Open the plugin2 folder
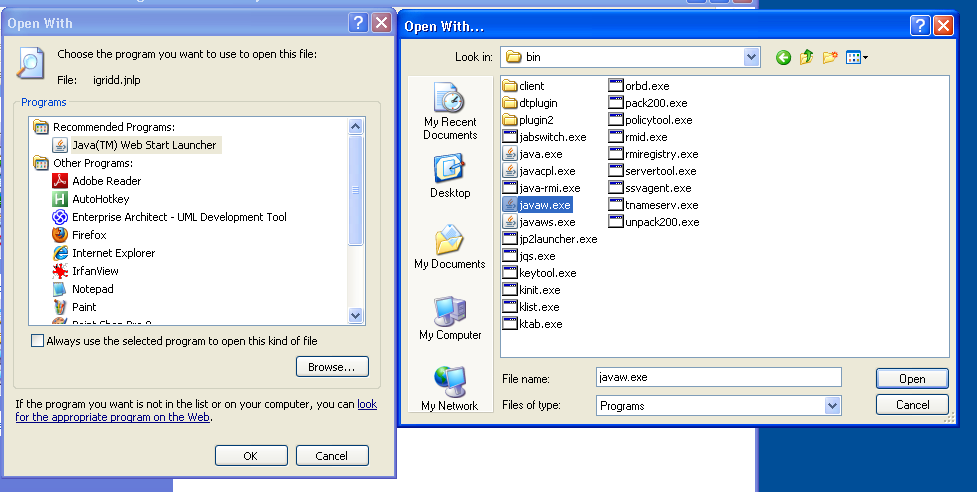Screen dimensions: 977x492 point(528,120)
